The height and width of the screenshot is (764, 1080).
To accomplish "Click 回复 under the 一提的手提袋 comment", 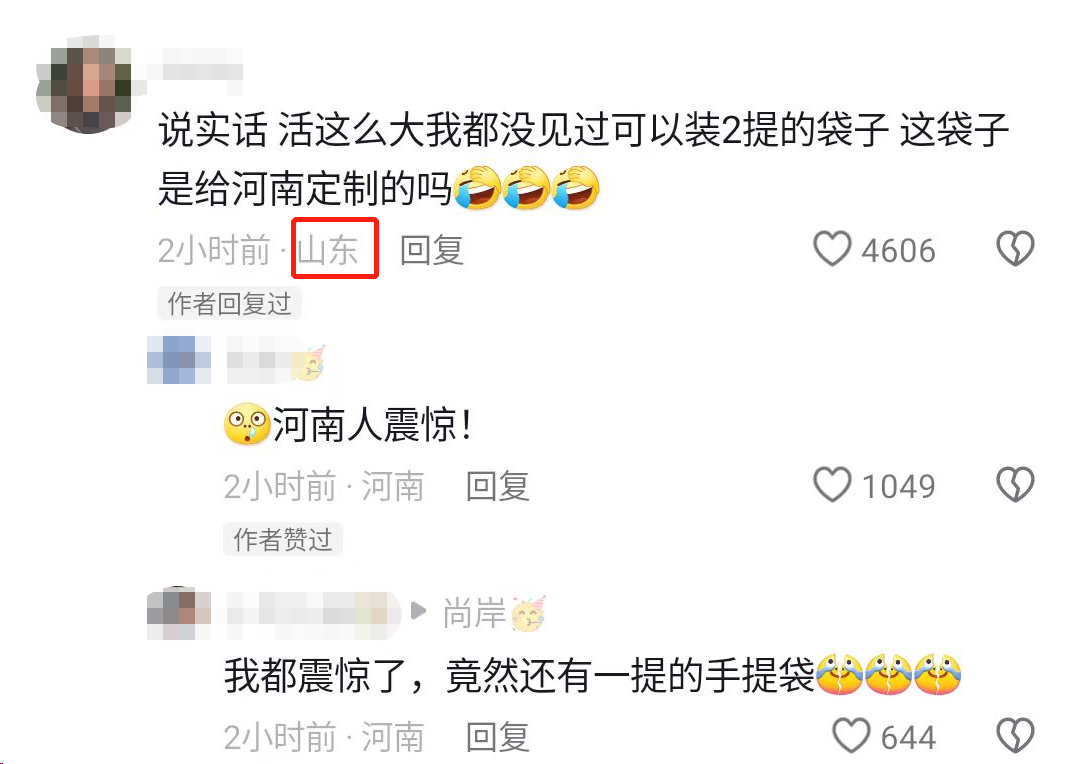I will click(498, 737).
